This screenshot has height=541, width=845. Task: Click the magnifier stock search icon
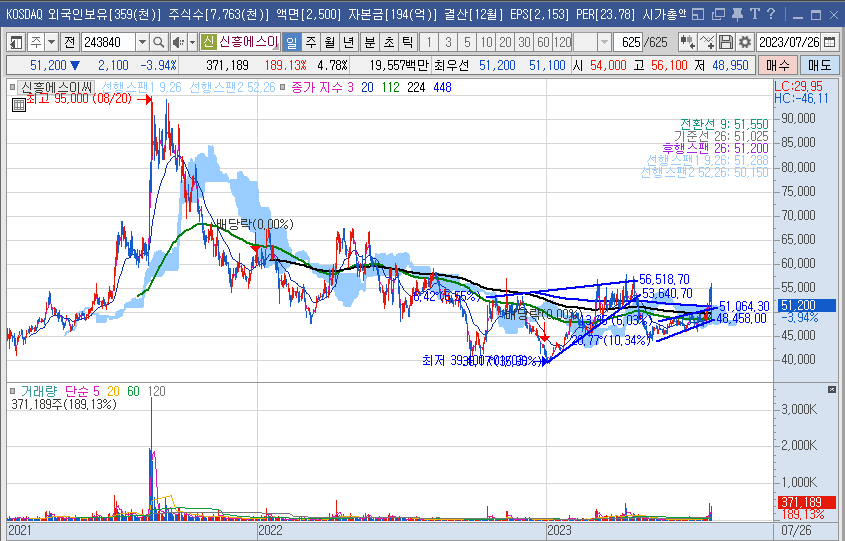pyautogui.click(x=158, y=41)
